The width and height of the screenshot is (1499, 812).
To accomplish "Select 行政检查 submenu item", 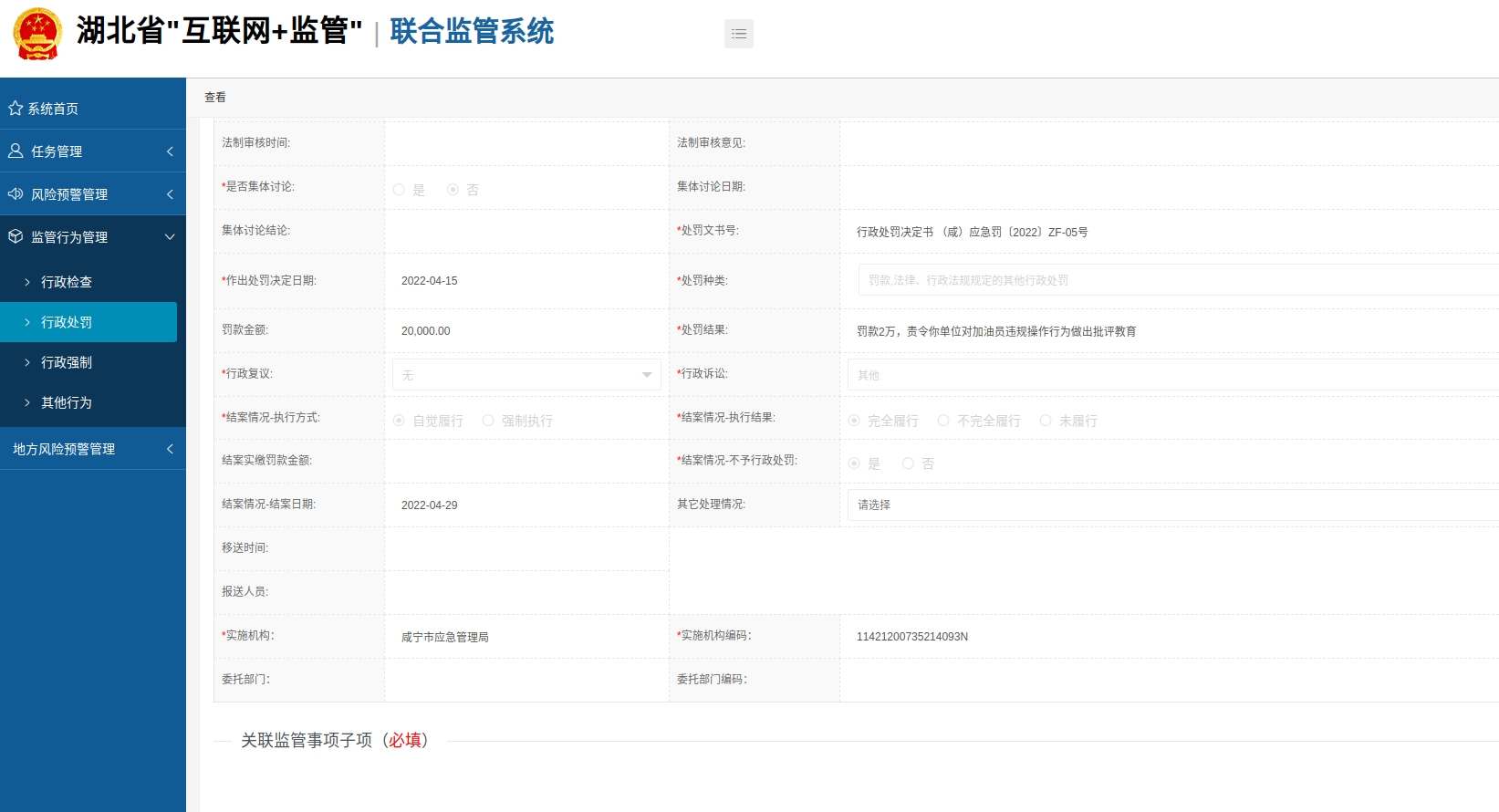I will (88, 282).
